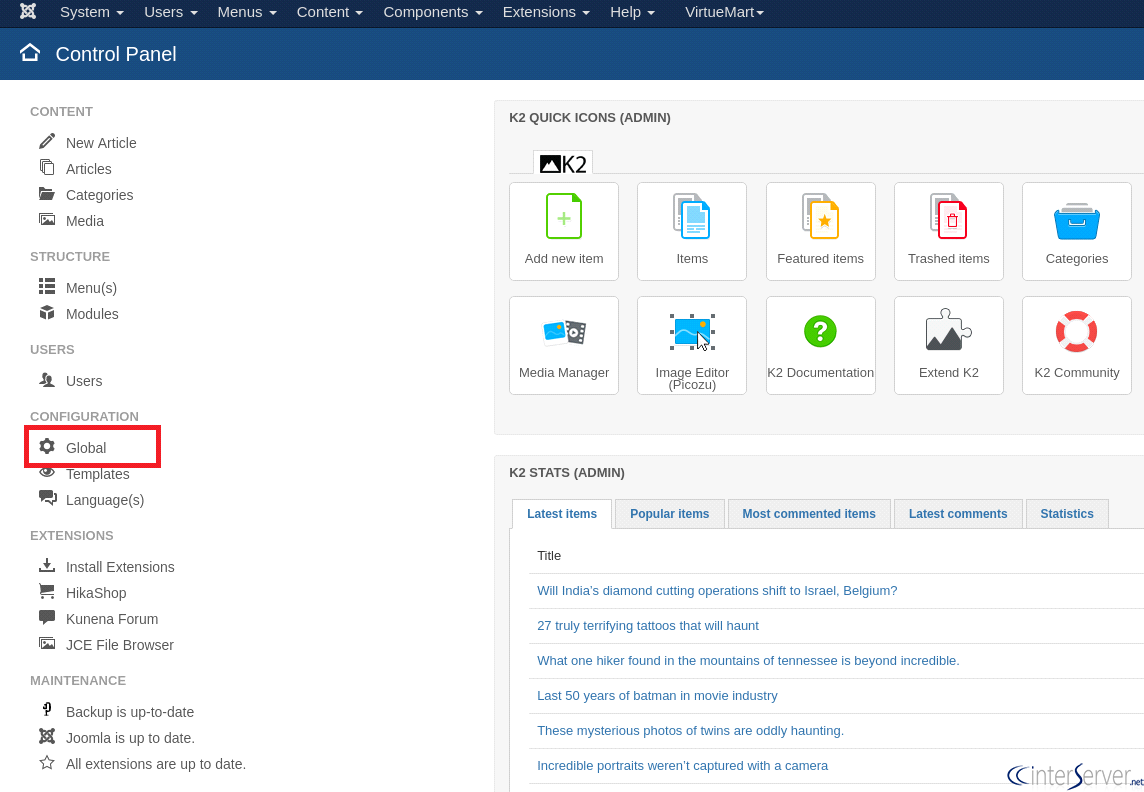1144x792 pixels.
Task: Click the cart icon beside HikaShop
Action: pyautogui.click(x=47, y=591)
